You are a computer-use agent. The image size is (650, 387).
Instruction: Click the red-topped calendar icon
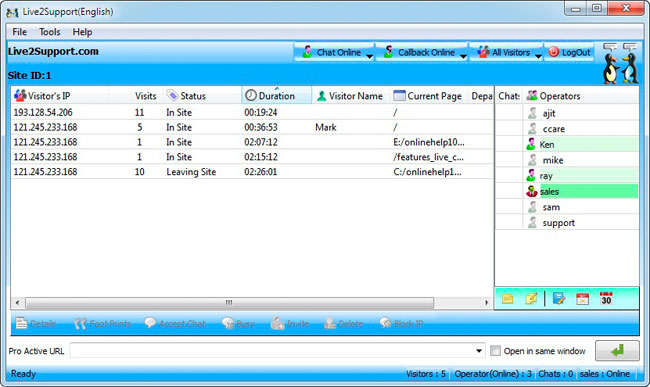coord(582,299)
